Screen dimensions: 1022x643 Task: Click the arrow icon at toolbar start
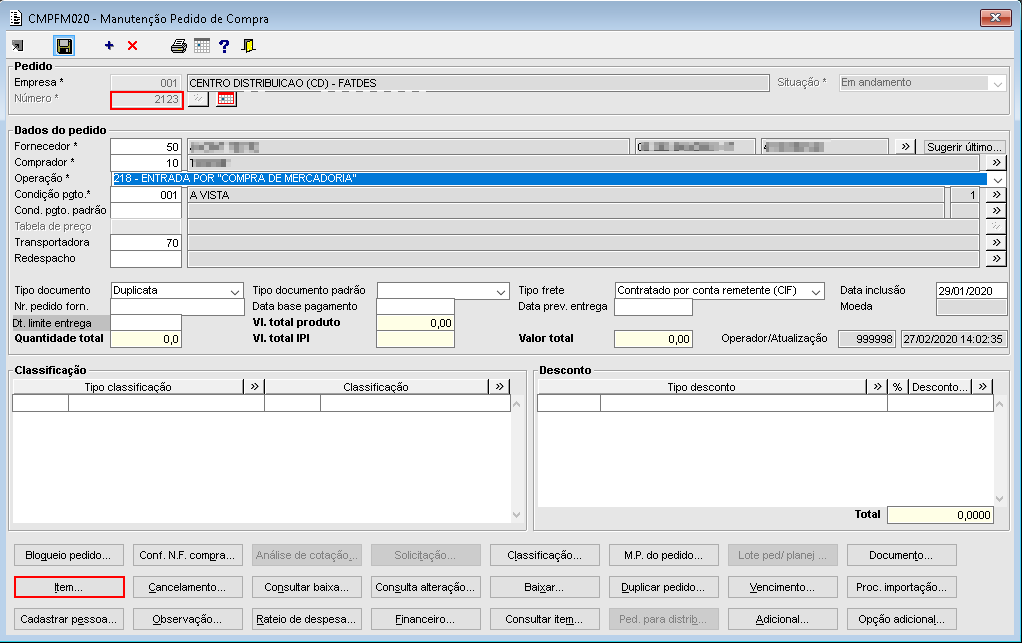18,46
